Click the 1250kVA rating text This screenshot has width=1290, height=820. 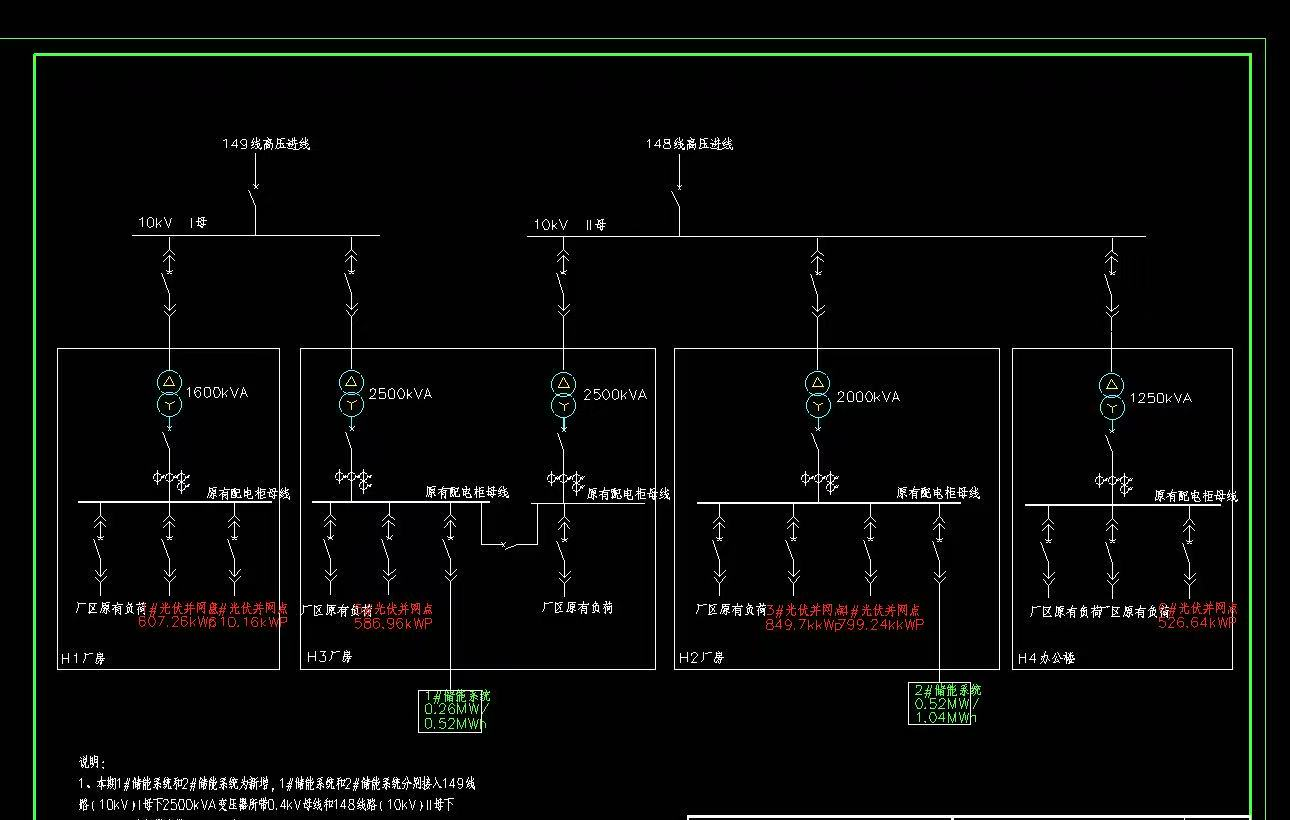click(1161, 398)
